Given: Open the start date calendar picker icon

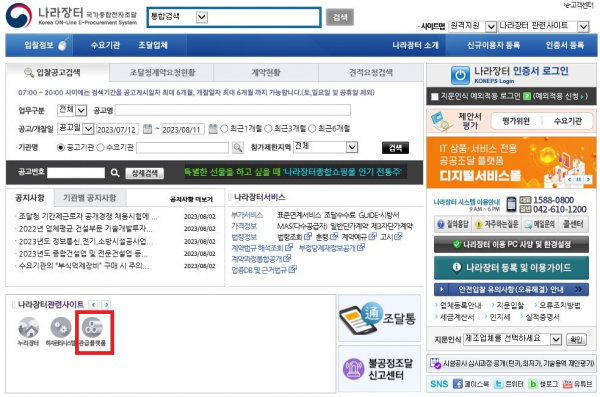Looking at the screenshot, I should [x=147, y=129].
